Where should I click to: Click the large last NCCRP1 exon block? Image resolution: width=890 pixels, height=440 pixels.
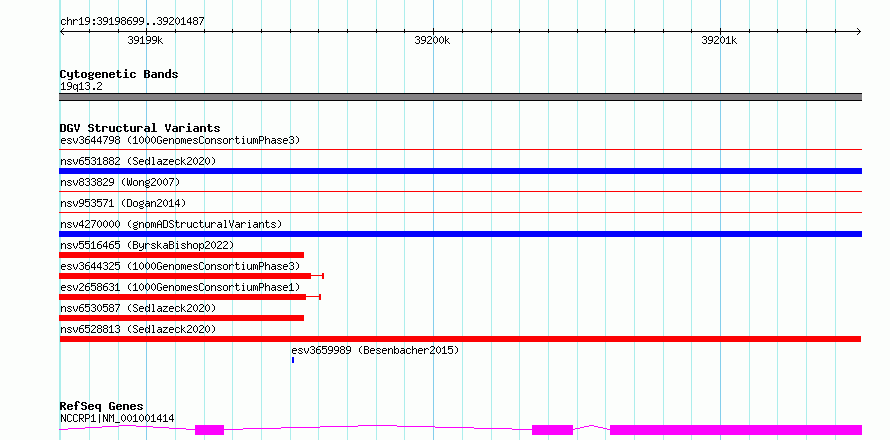click(736, 430)
